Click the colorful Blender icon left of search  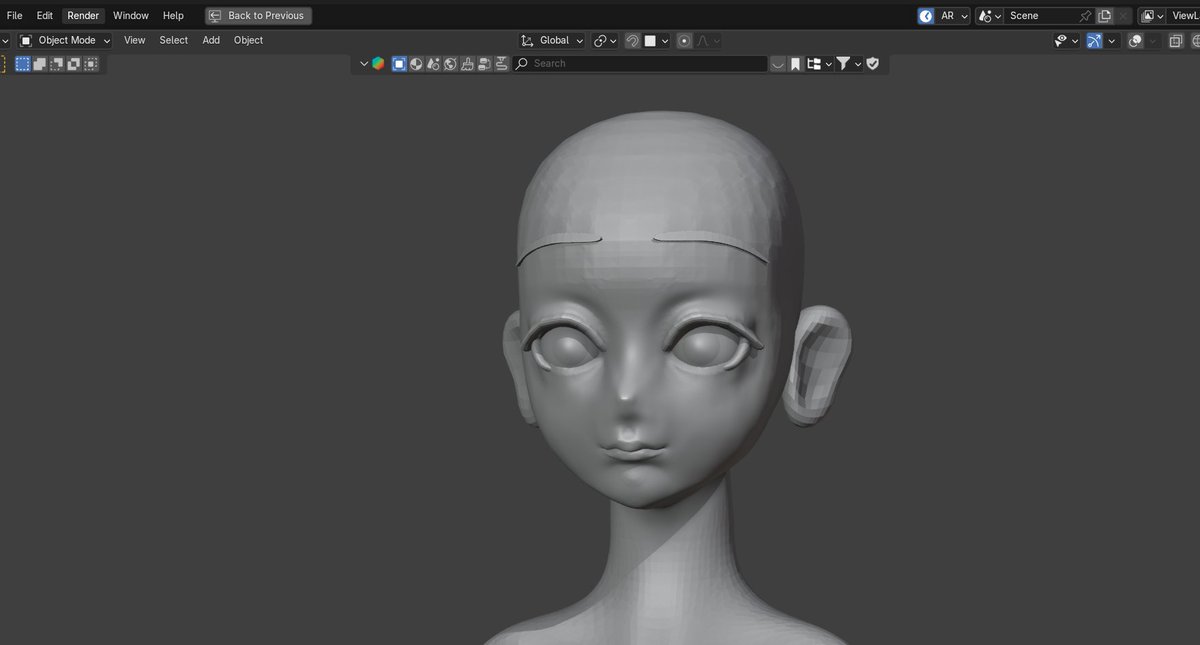[378, 63]
